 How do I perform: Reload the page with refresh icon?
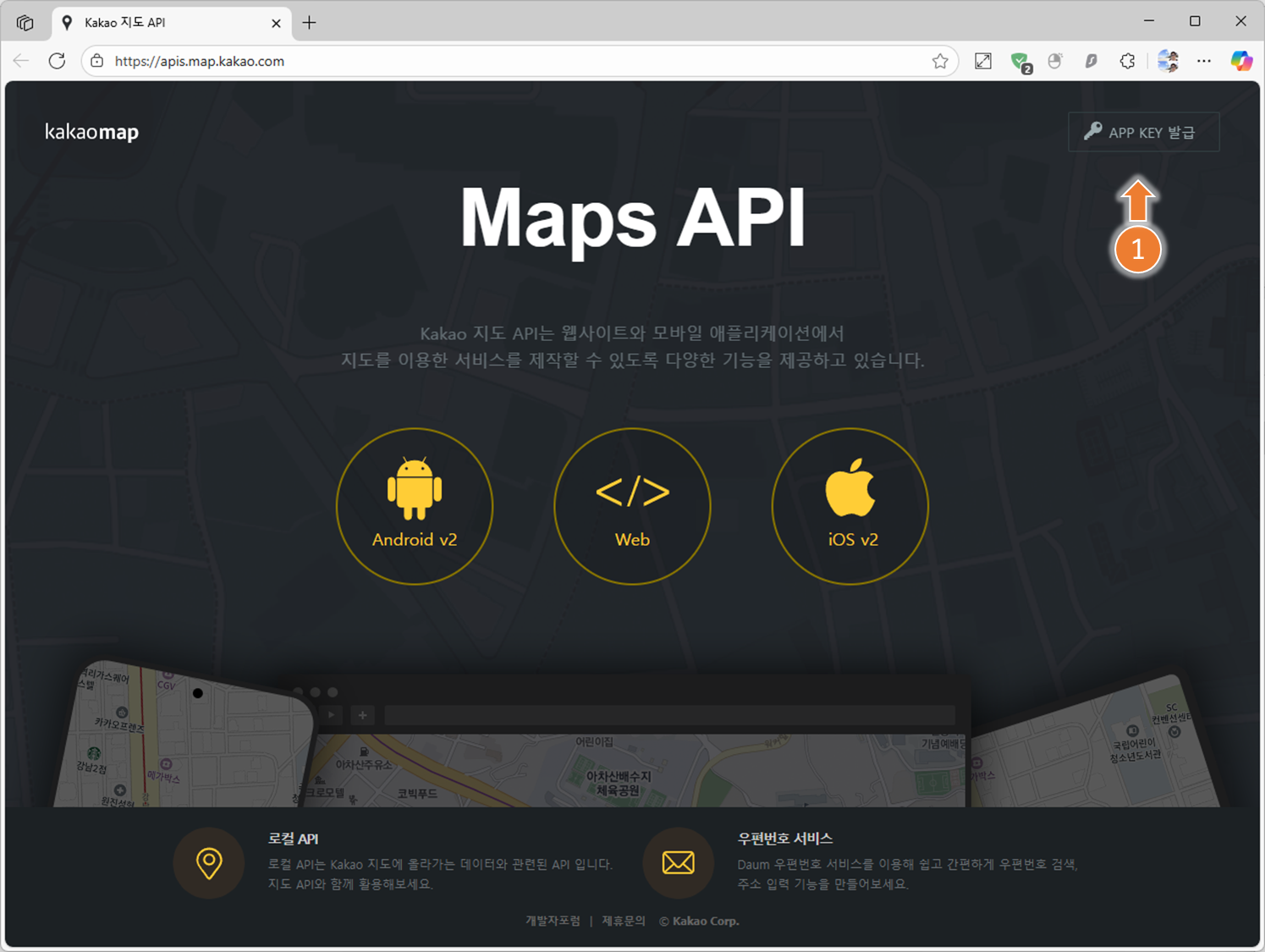point(57,61)
